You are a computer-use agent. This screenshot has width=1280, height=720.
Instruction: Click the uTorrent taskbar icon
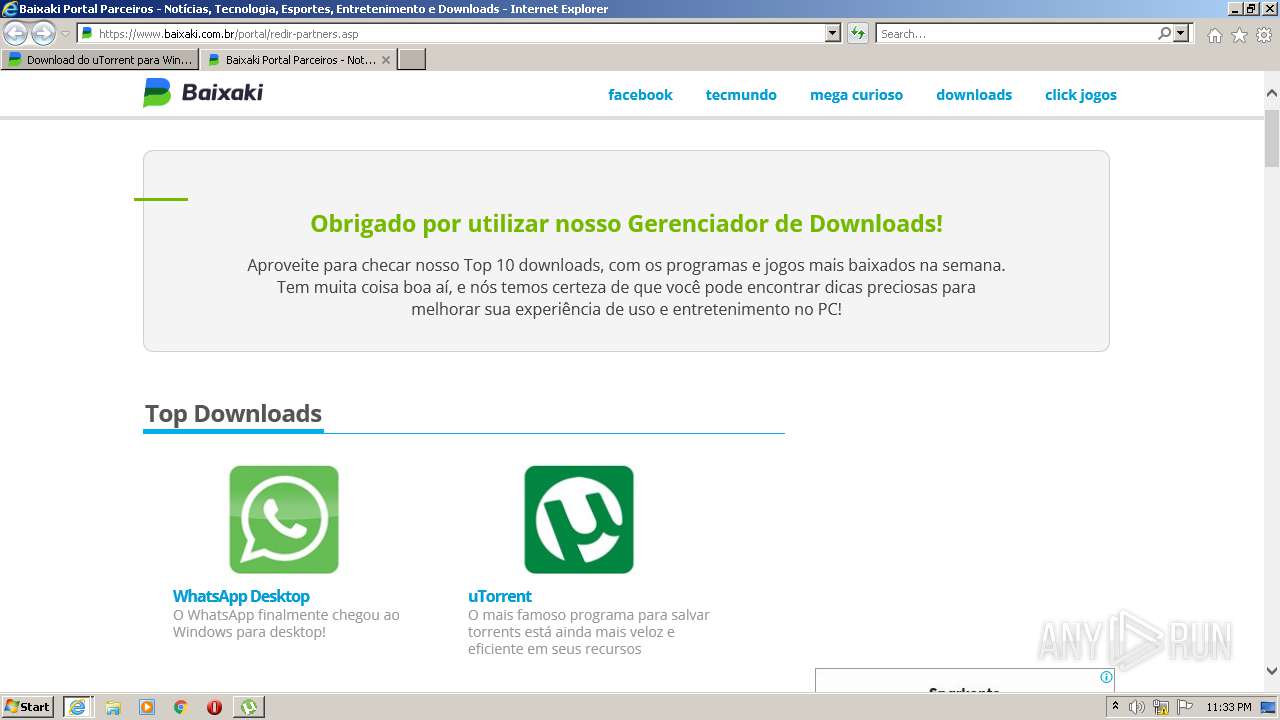click(248, 707)
